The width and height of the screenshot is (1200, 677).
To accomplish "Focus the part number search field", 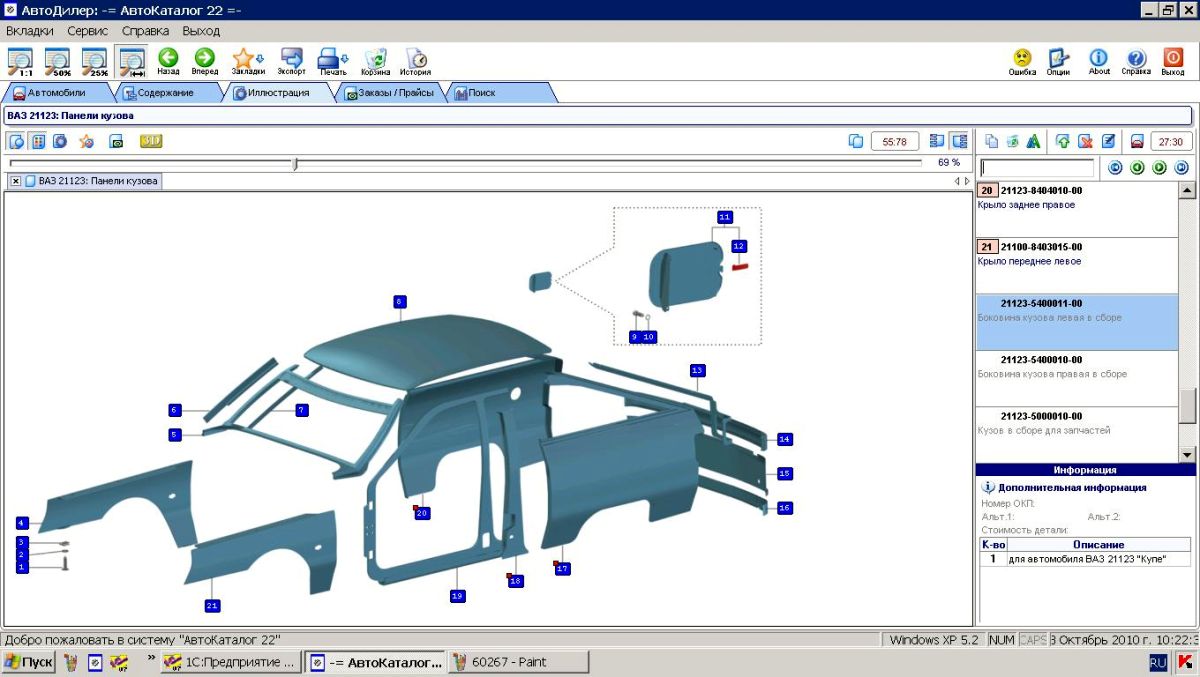I will coord(1037,168).
